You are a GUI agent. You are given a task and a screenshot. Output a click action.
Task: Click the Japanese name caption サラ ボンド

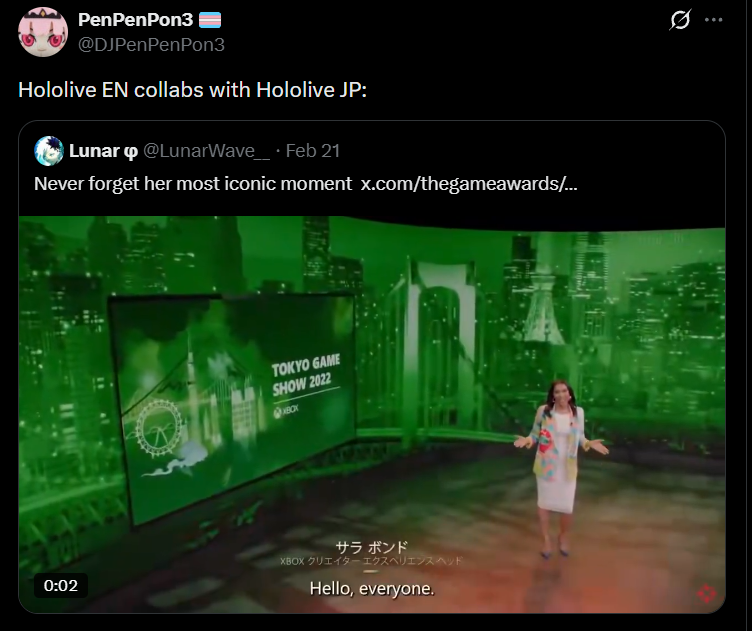click(x=371, y=547)
